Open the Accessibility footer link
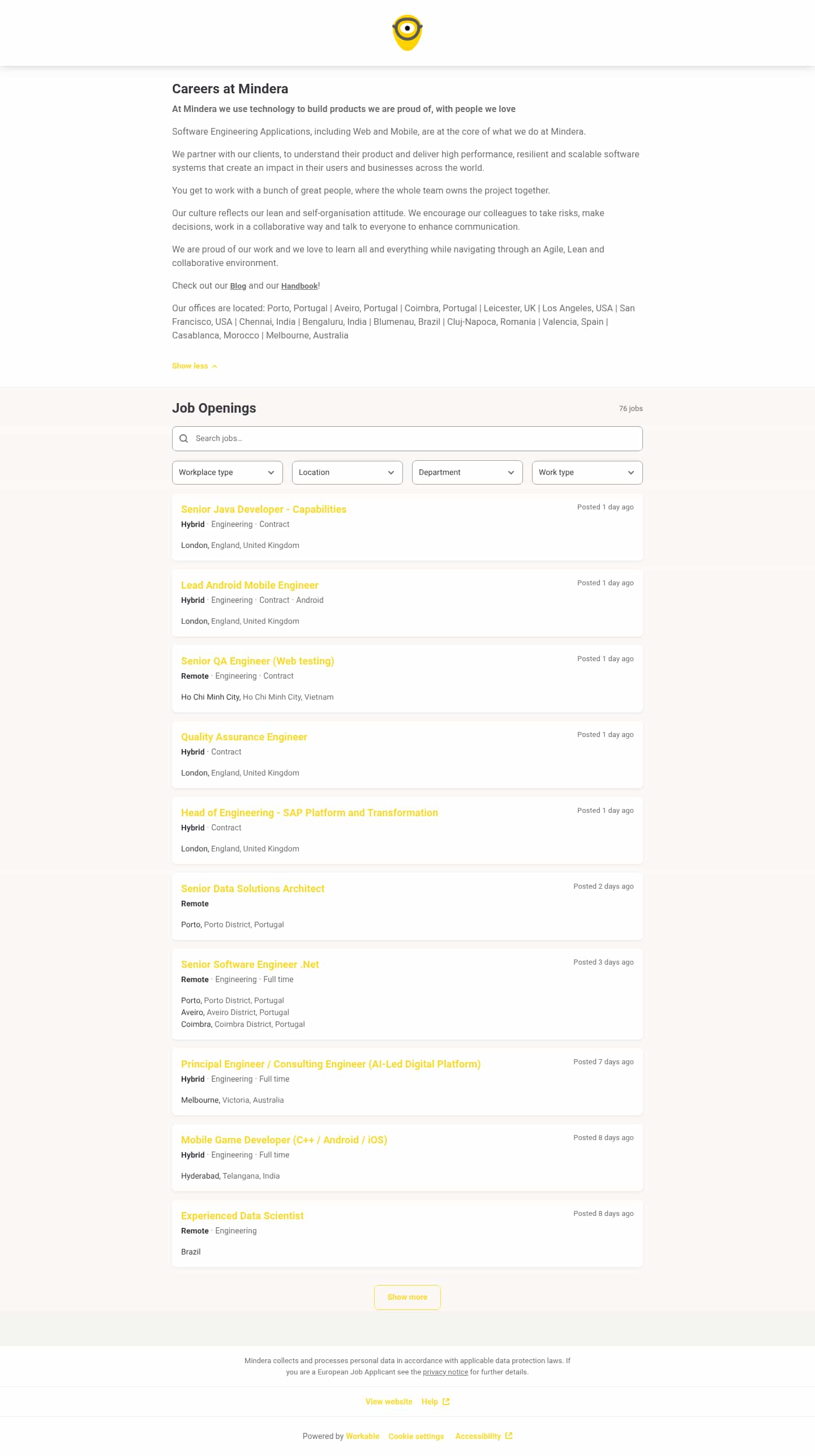 pyautogui.click(x=478, y=1436)
